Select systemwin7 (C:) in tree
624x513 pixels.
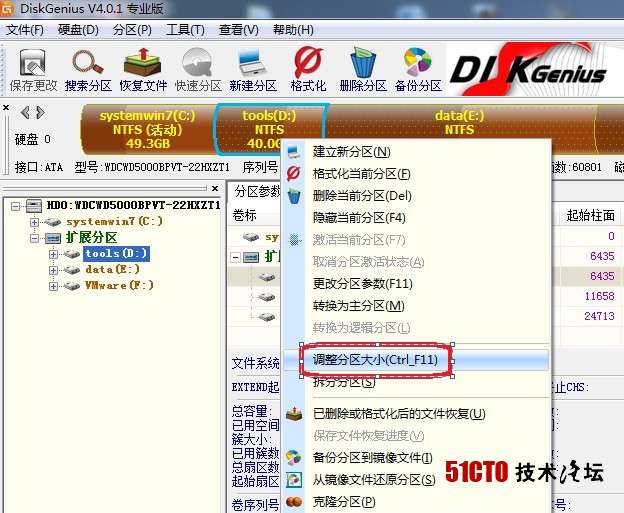pyautogui.click(x=115, y=221)
